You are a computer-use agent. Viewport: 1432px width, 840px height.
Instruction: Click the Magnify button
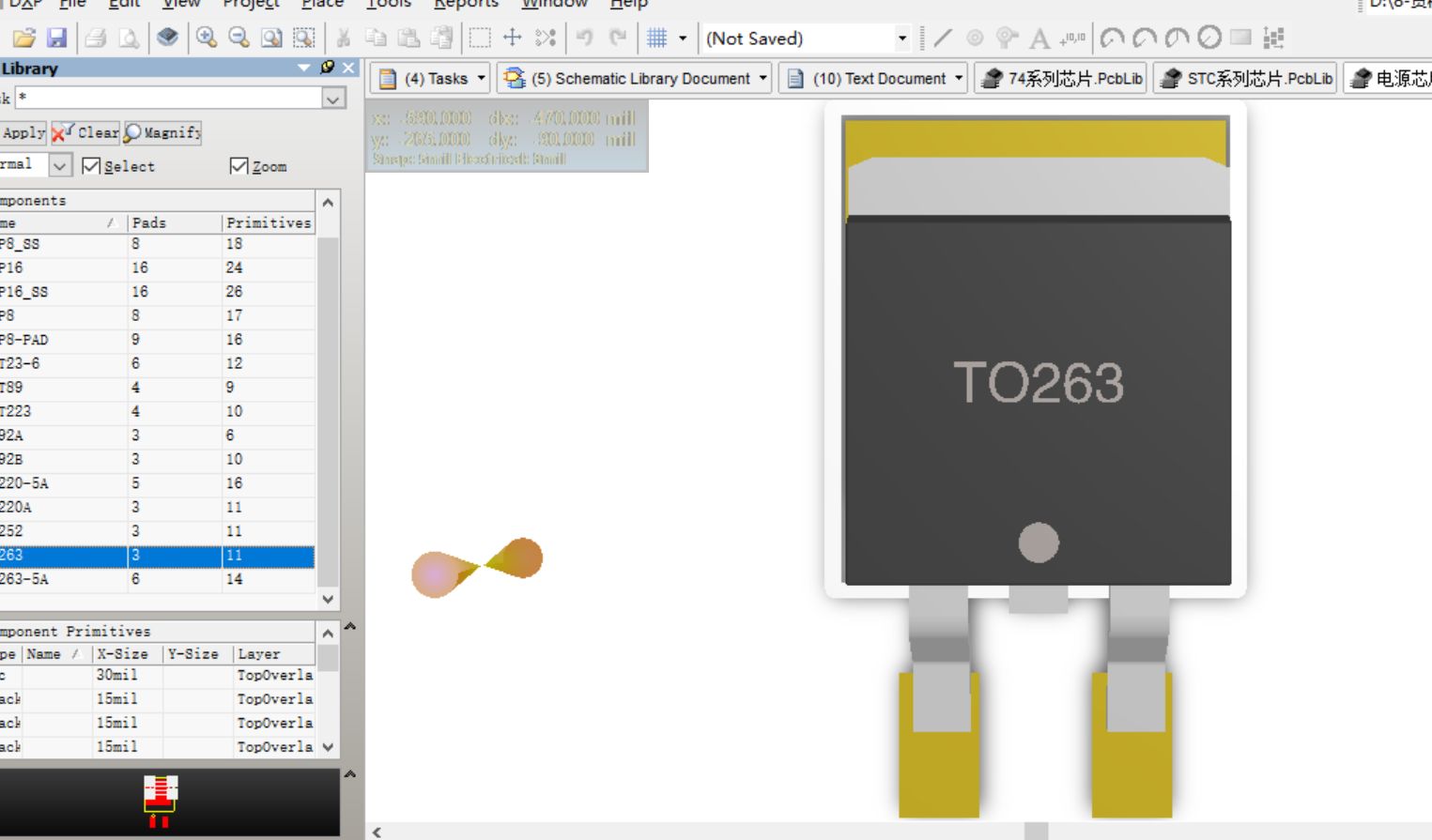click(162, 132)
